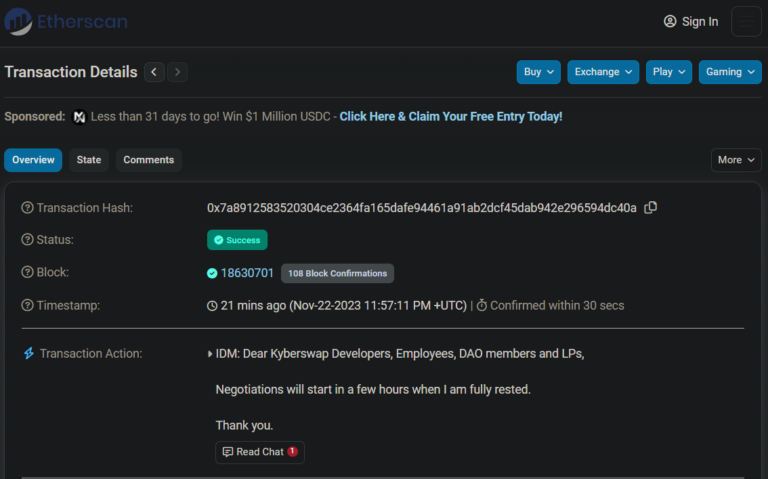Click the Transaction Action label
The height and width of the screenshot is (479, 768).
[x=91, y=354]
